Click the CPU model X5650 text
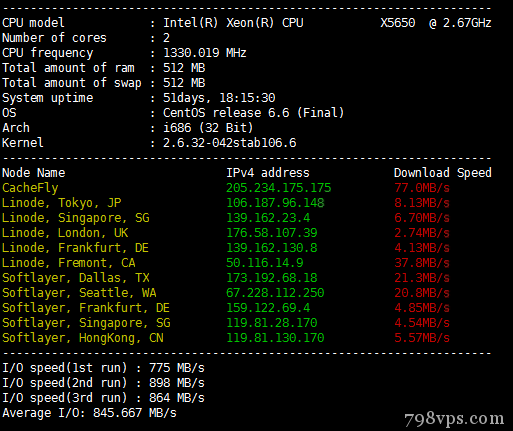Image resolution: width=513 pixels, height=431 pixels. pyautogui.click(x=398, y=23)
